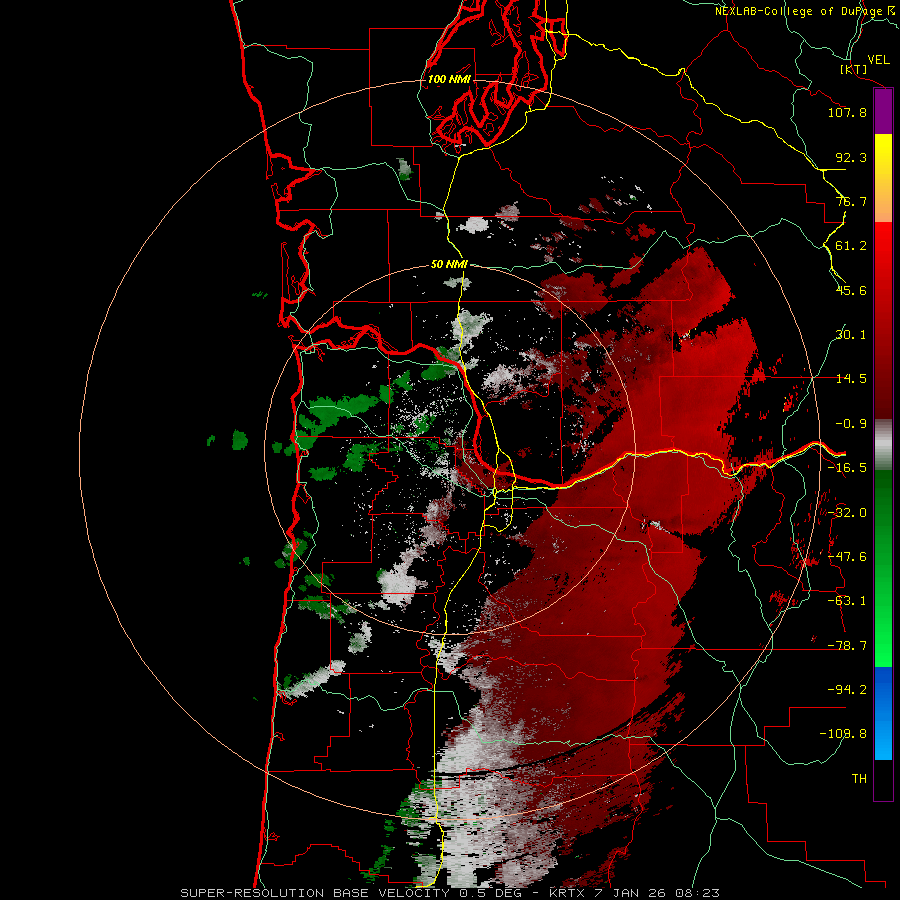Click the green band of the velocity color bar

[883, 568]
